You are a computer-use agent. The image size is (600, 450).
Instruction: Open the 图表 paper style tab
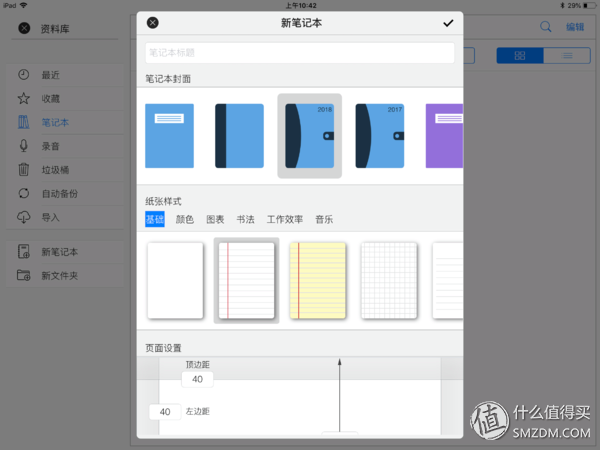point(215,219)
